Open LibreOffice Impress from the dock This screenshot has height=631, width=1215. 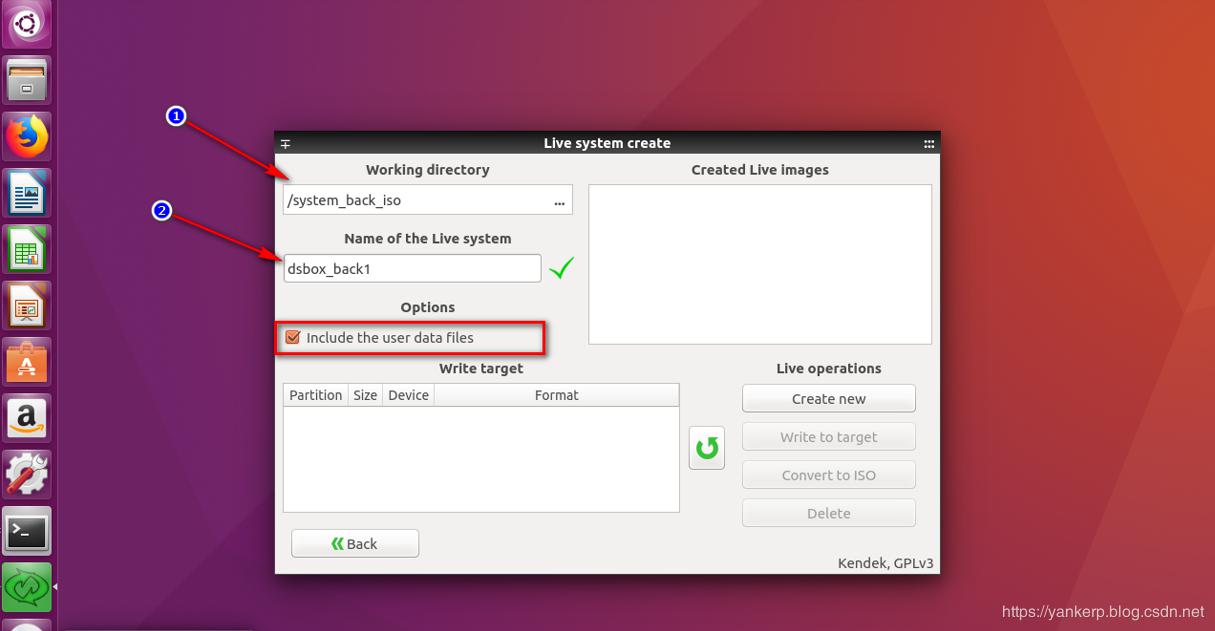click(x=27, y=306)
